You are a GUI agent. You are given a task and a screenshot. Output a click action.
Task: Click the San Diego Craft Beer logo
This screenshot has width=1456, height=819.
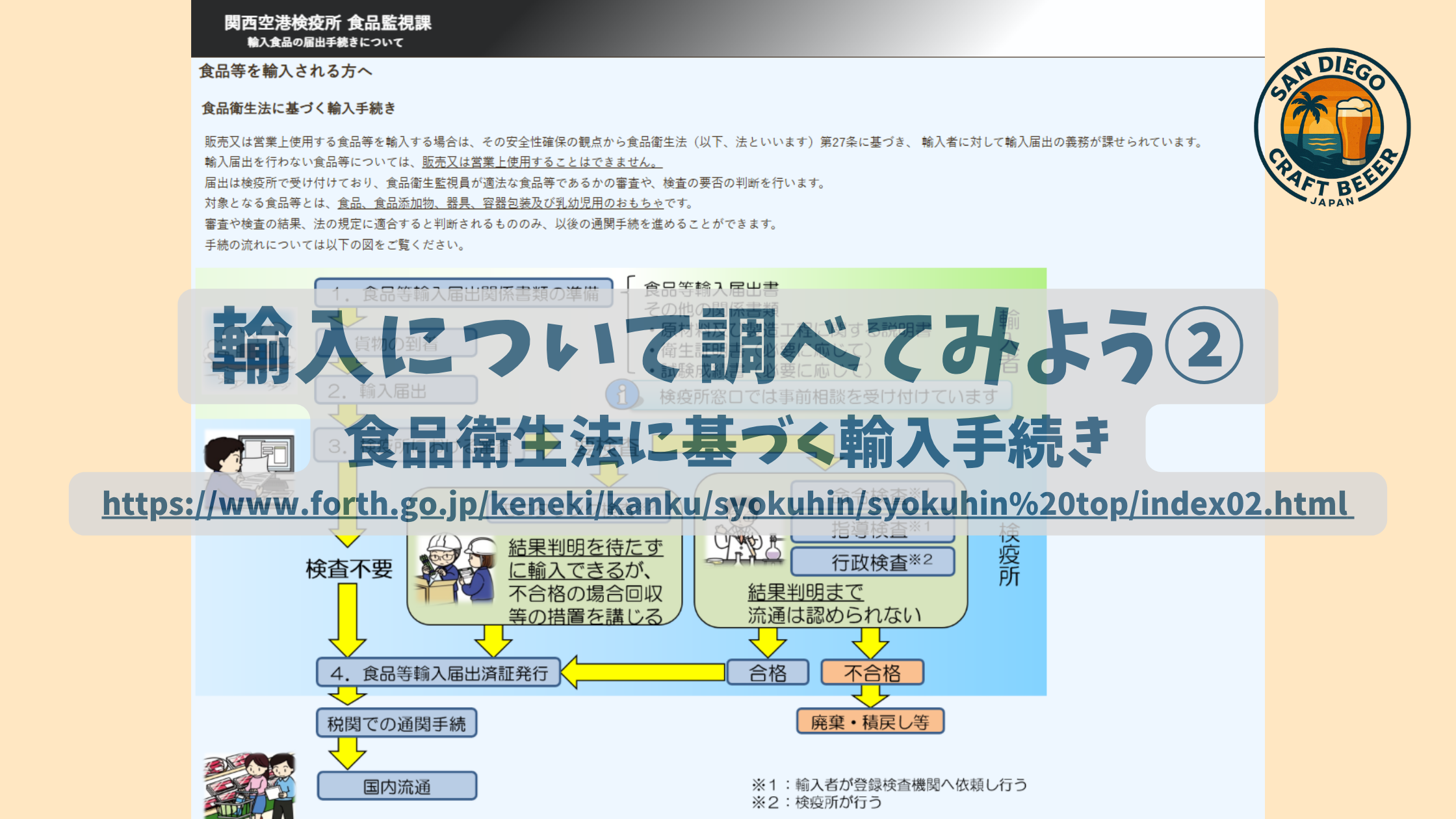click(1332, 127)
